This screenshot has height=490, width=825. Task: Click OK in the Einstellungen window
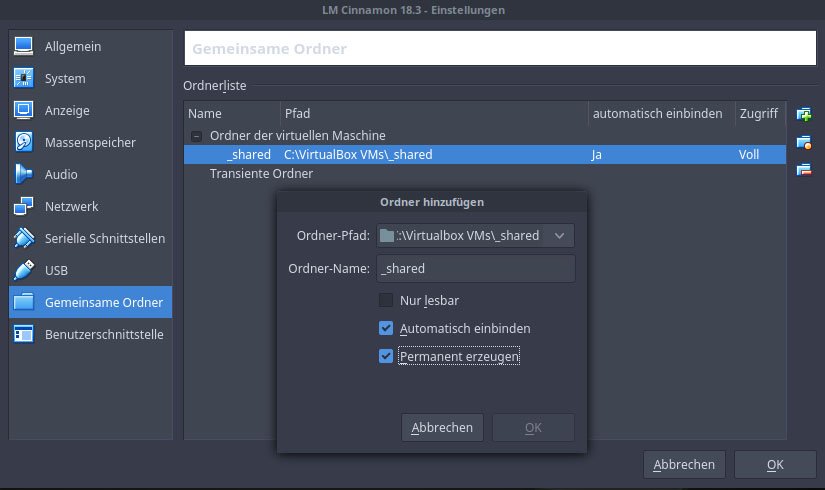tap(775, 465)
